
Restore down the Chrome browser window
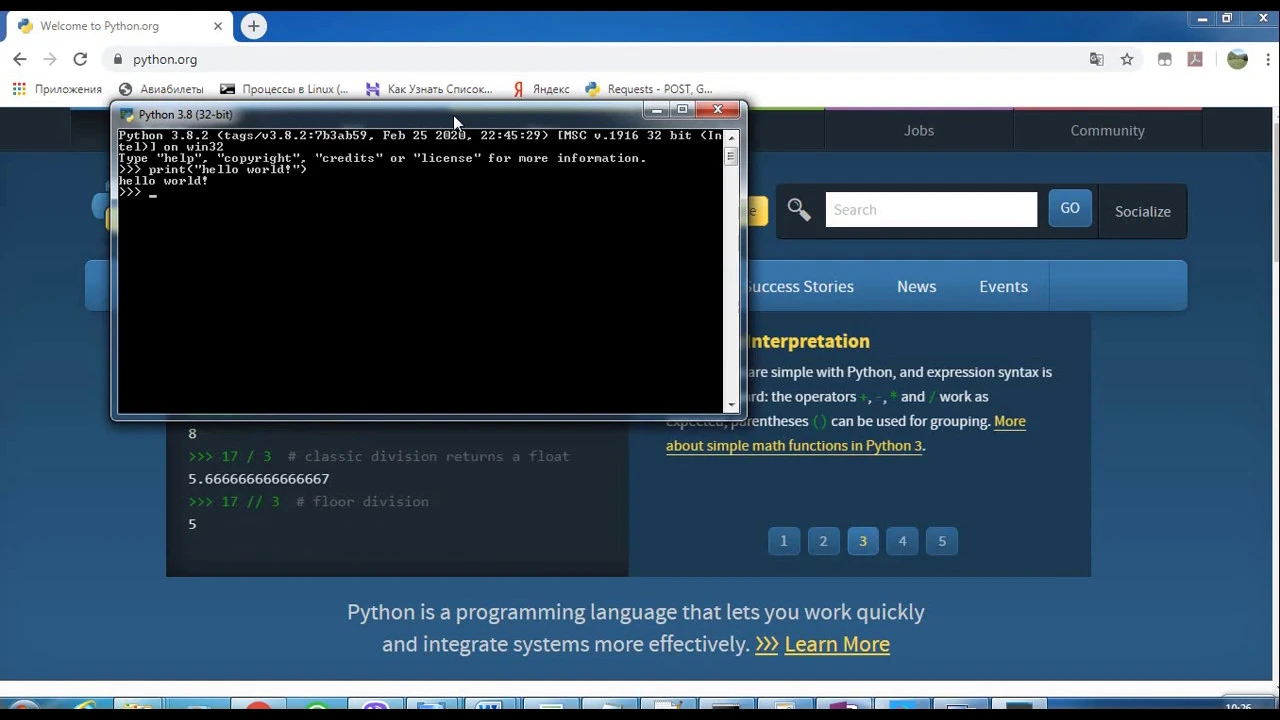(1227, 18)
